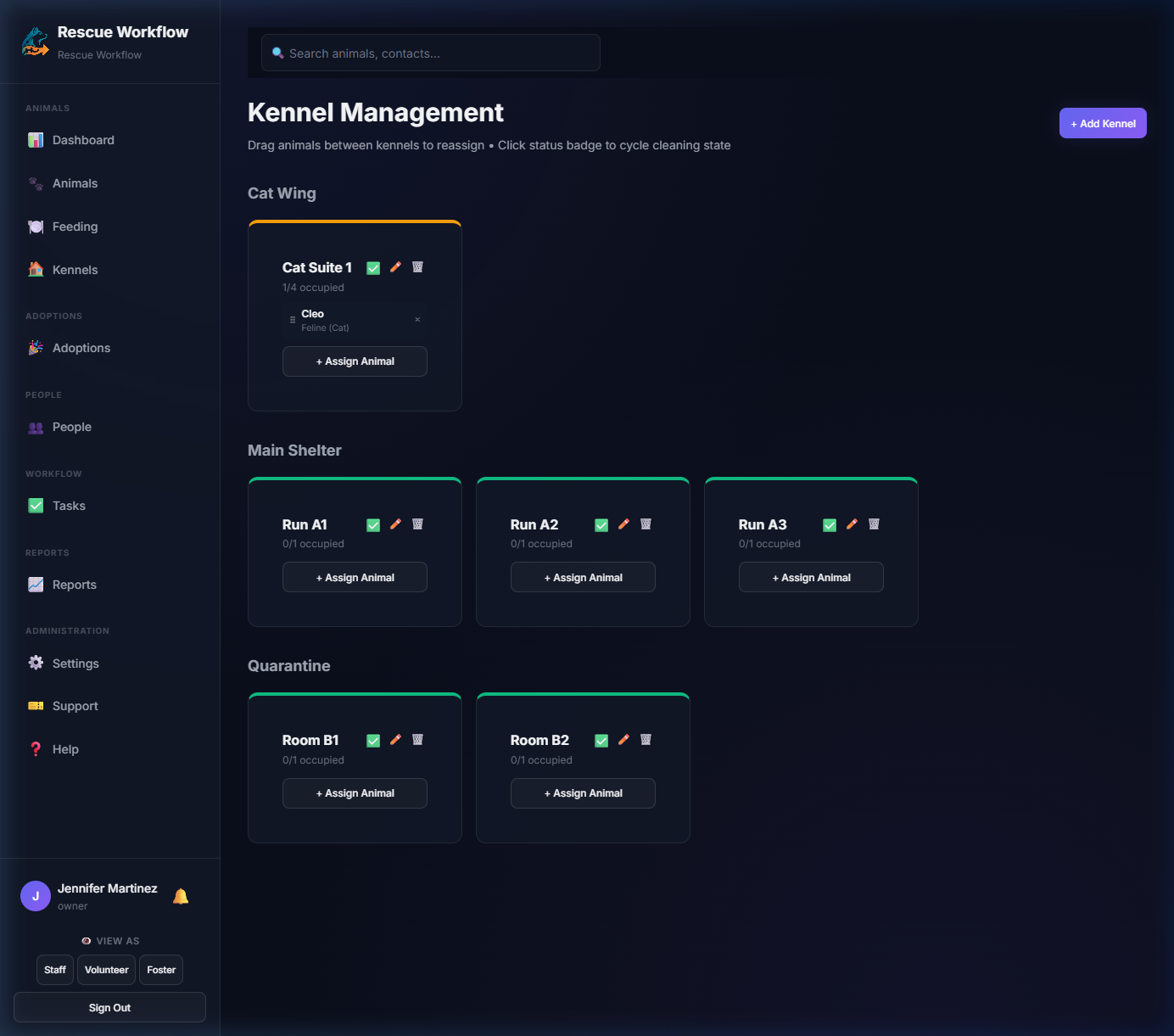Cycle cleaning status badge on Cat Suite 1

pos(373,267)
